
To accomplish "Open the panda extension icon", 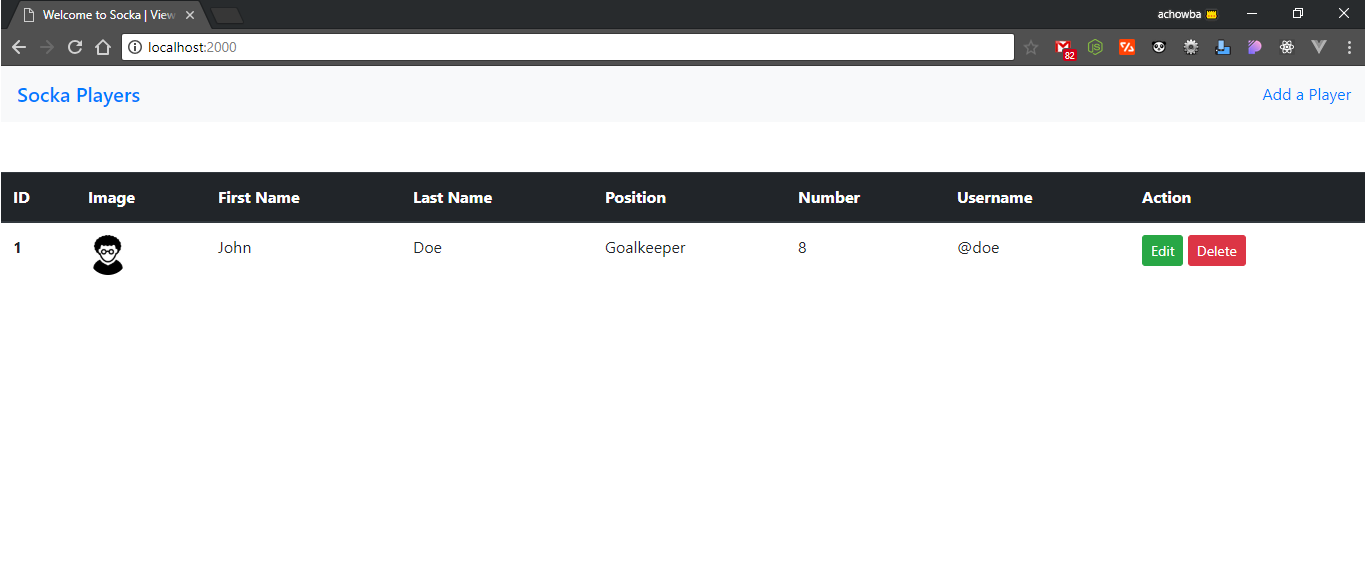I will (1159, 47).
